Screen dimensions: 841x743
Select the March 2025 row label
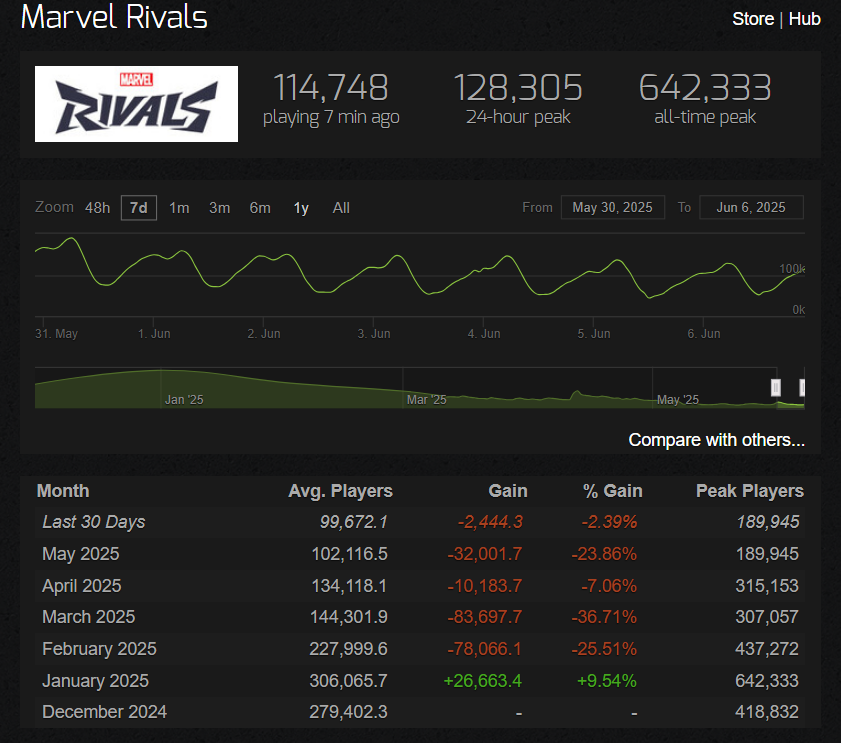click(88, 617)
